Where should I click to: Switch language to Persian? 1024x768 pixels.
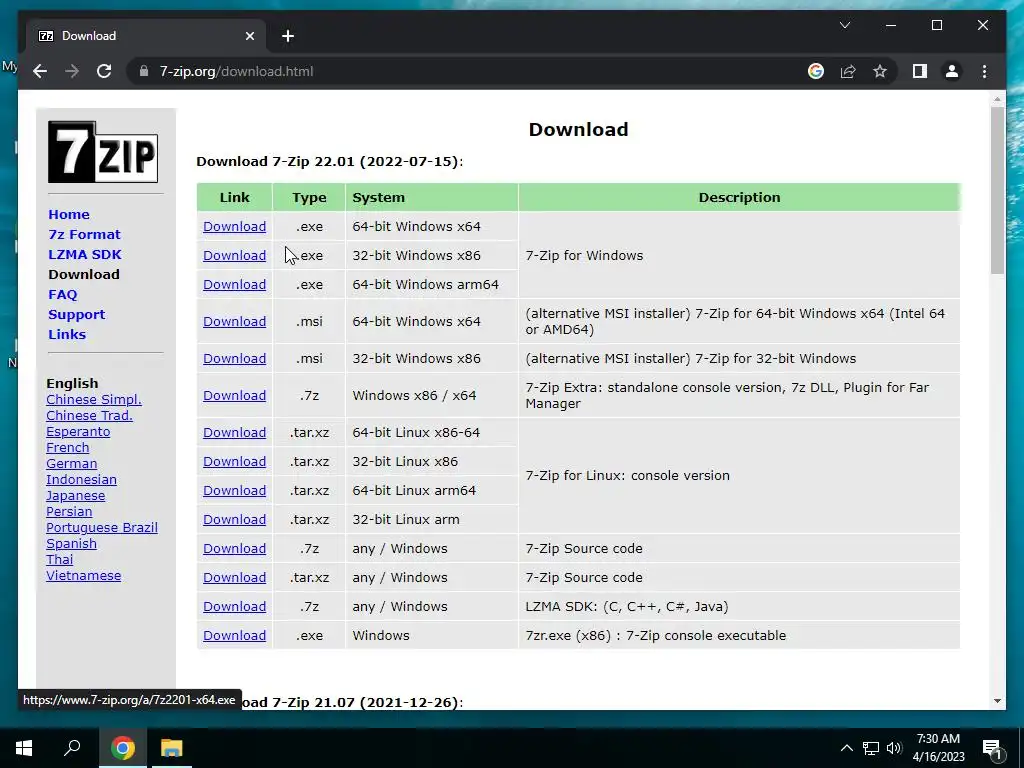click(69, 511)
